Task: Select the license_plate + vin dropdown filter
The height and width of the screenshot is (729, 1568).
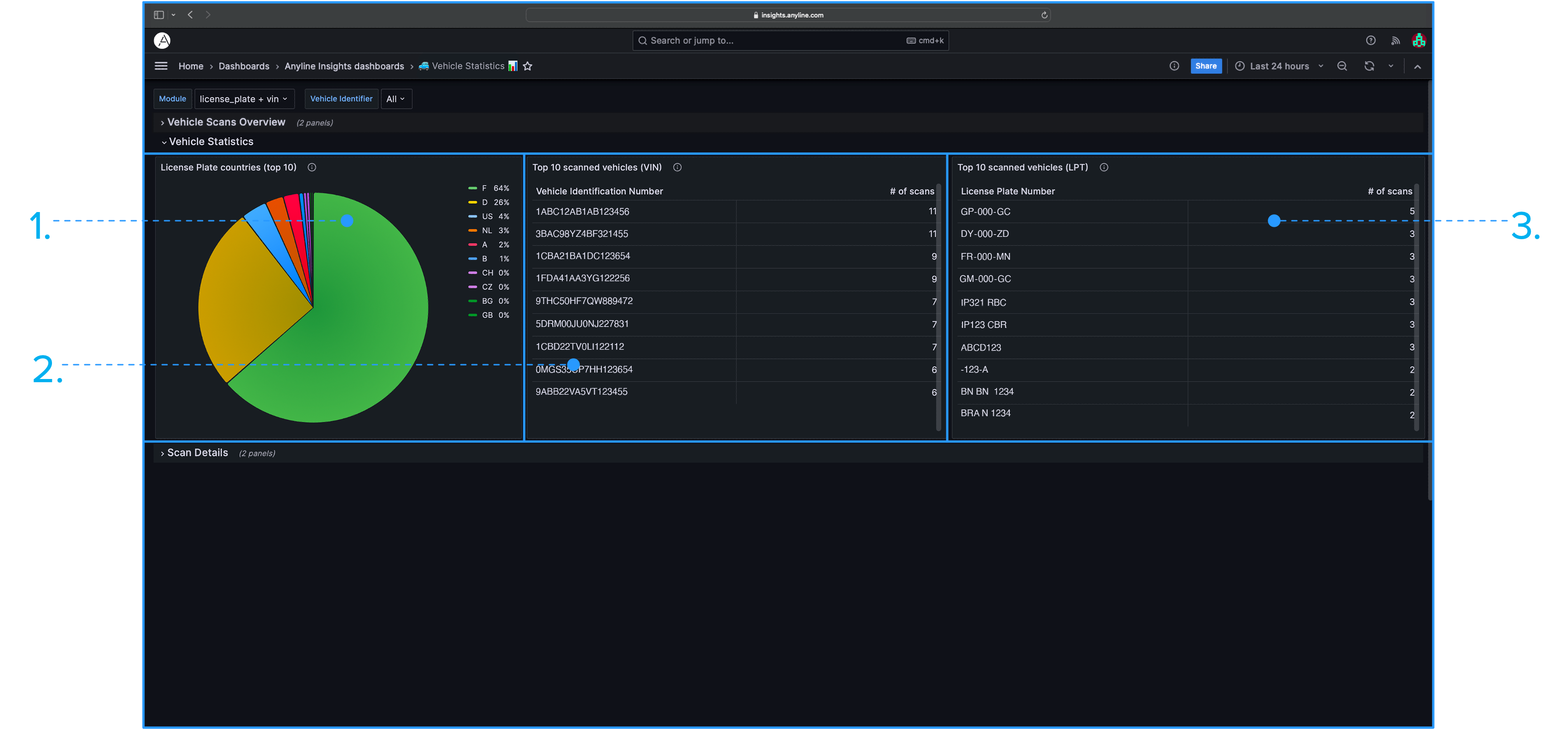Action: point(243,98)
